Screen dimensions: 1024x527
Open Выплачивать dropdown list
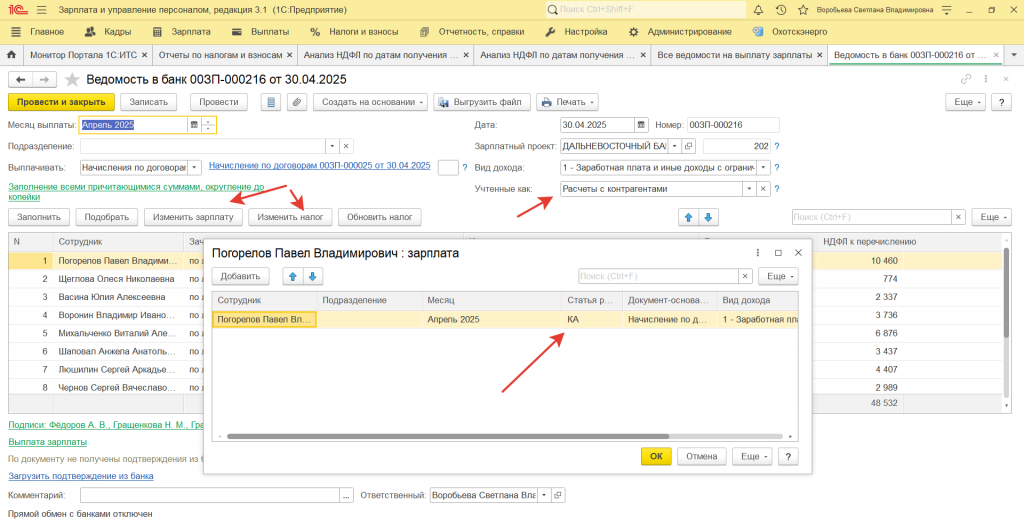click(x=195, y=168)
